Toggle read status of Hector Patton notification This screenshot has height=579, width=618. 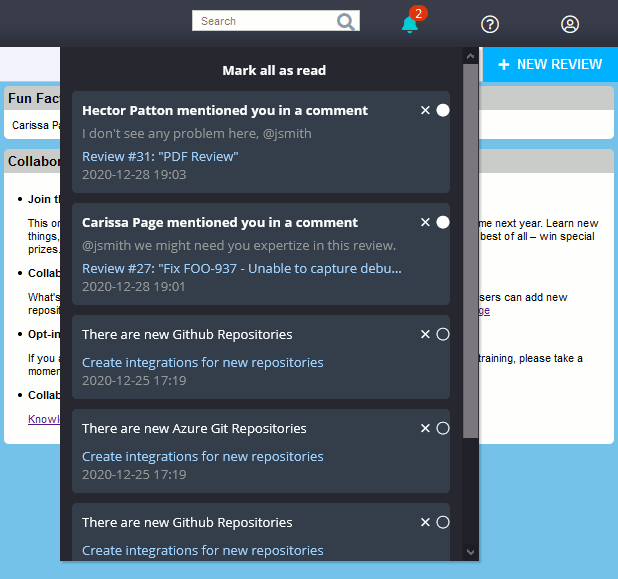443,111
